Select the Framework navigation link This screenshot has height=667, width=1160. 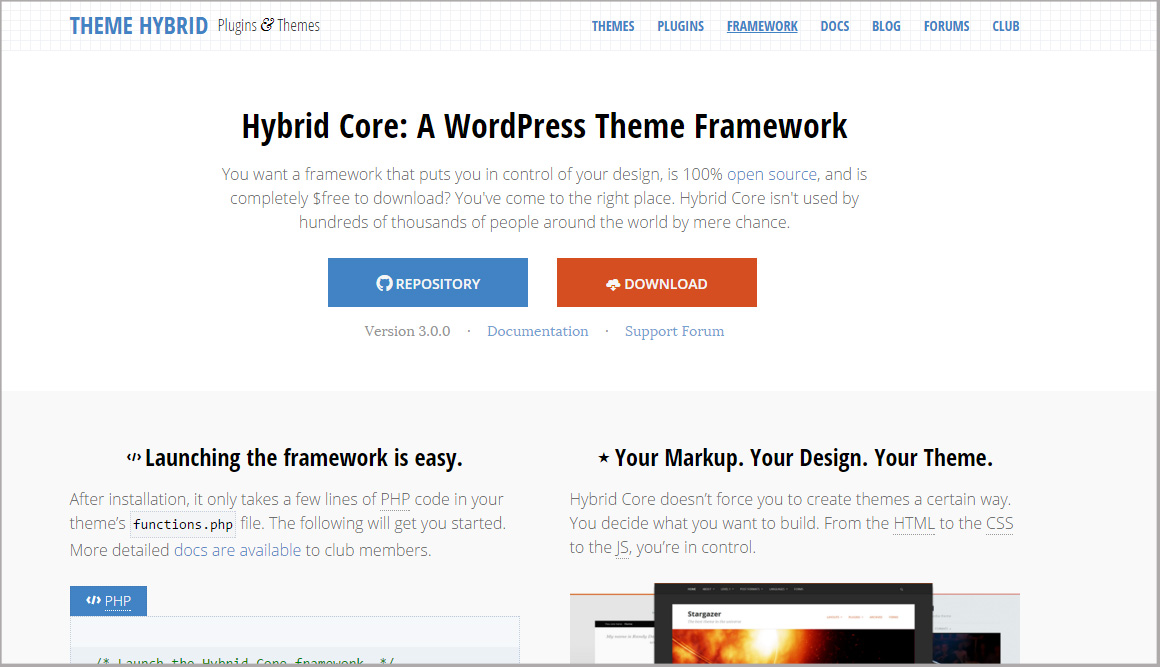(762, 26)
